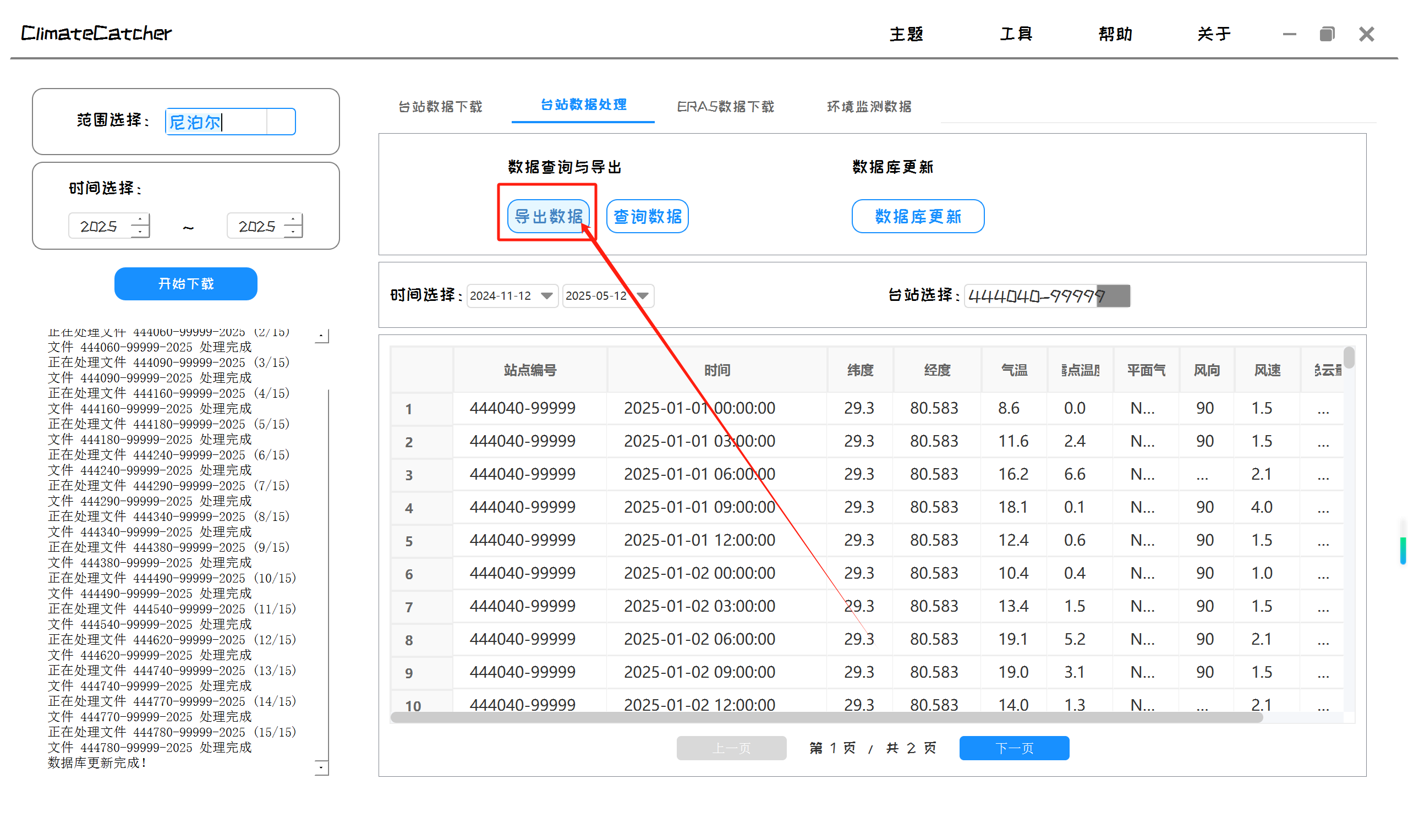Open the 帮助 help menu
The width and height of the screenshot is (1408, 840).
point(1115,34)
